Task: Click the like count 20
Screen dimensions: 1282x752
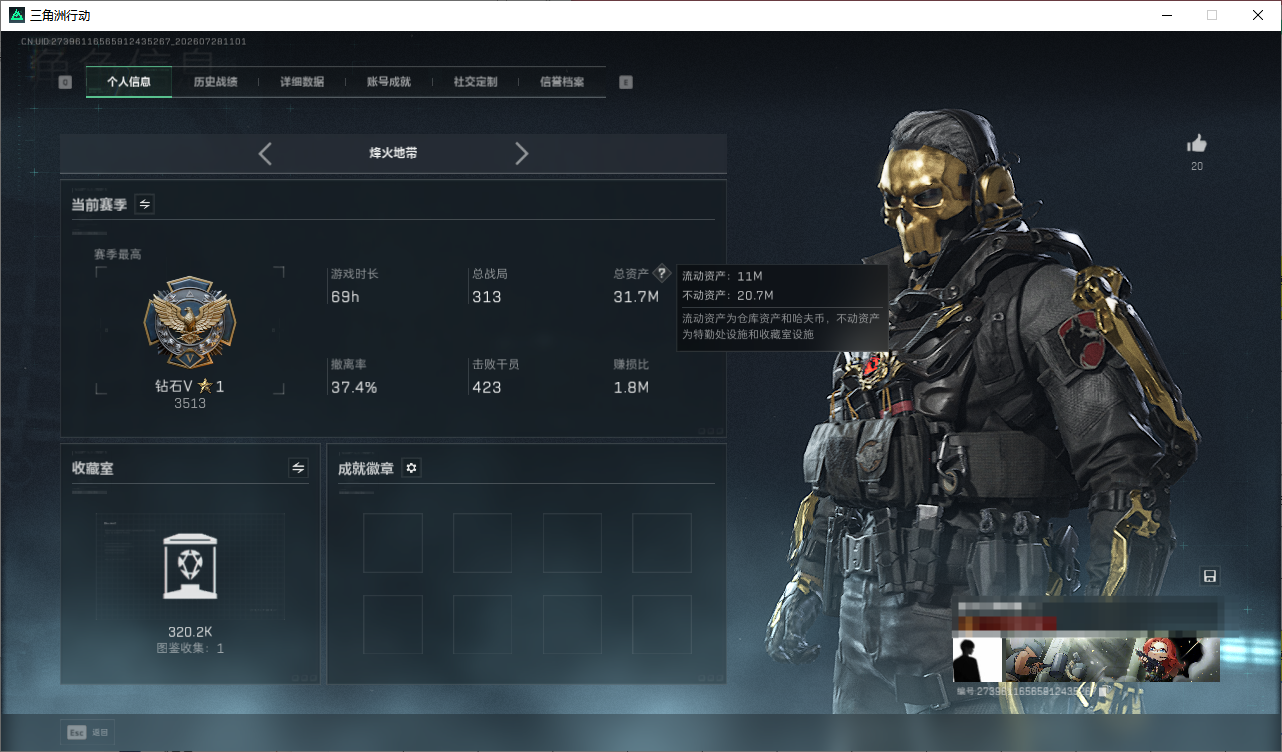Action: (x=1197, y=166)
